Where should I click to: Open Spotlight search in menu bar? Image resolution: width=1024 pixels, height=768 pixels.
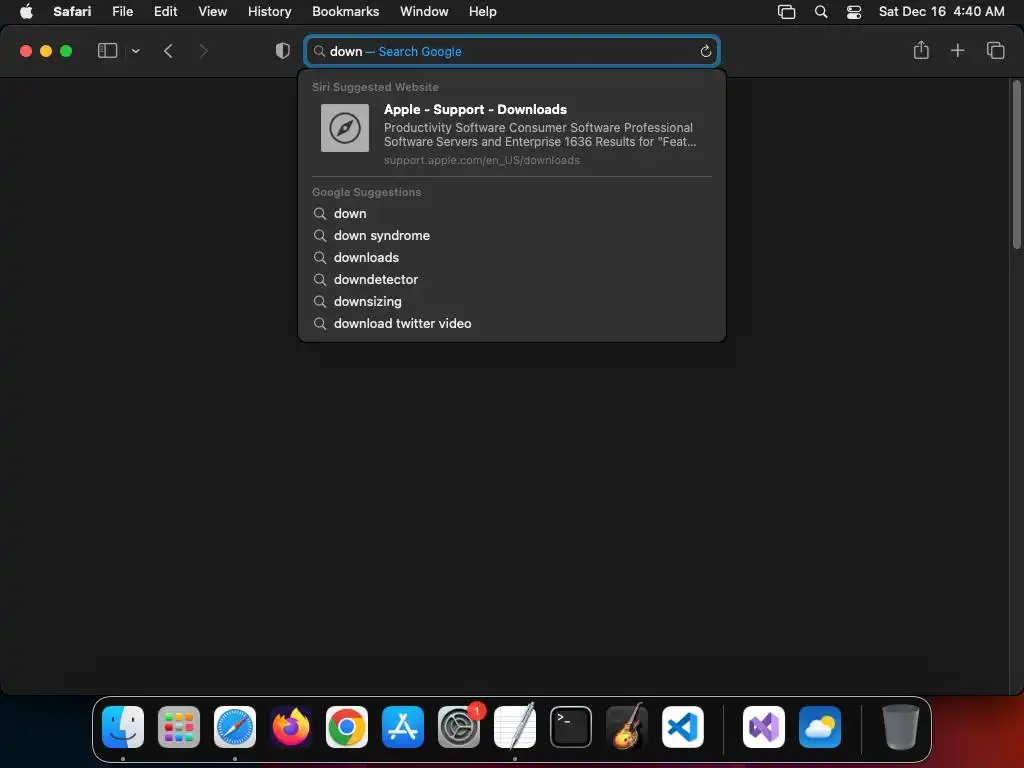coord(821,12)
